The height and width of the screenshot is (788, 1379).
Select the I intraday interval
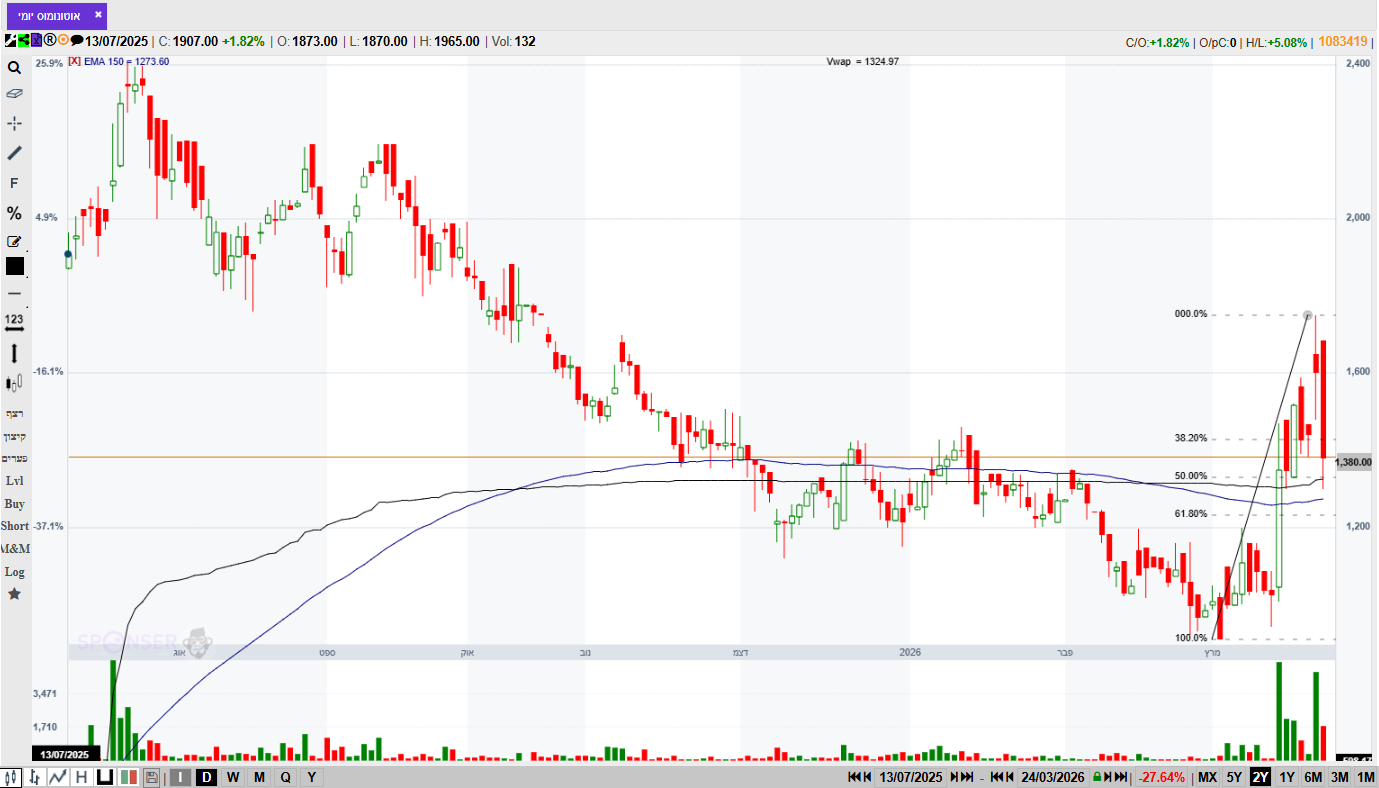pos(180,777)
